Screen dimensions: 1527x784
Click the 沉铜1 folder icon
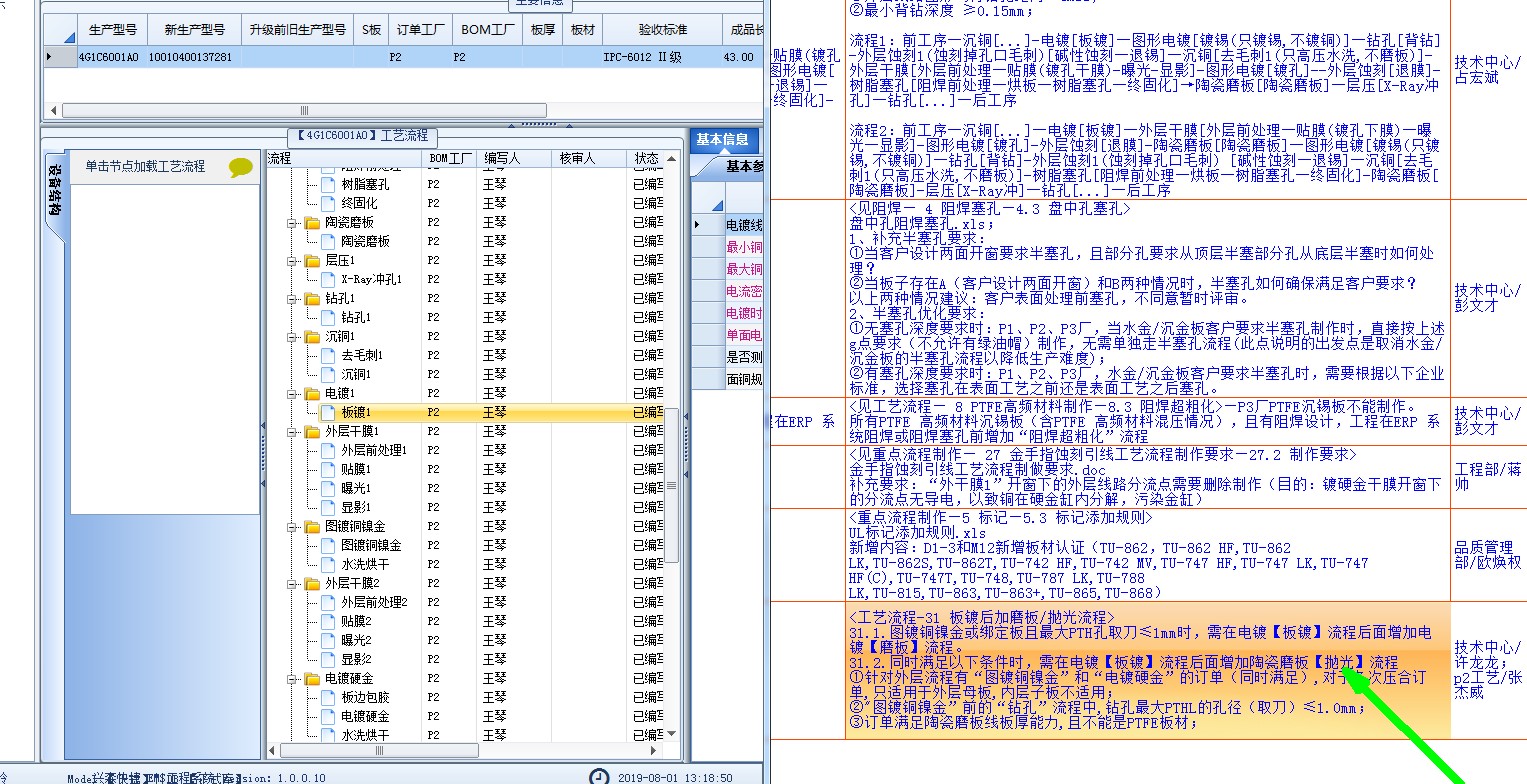(x=312, y=336)
